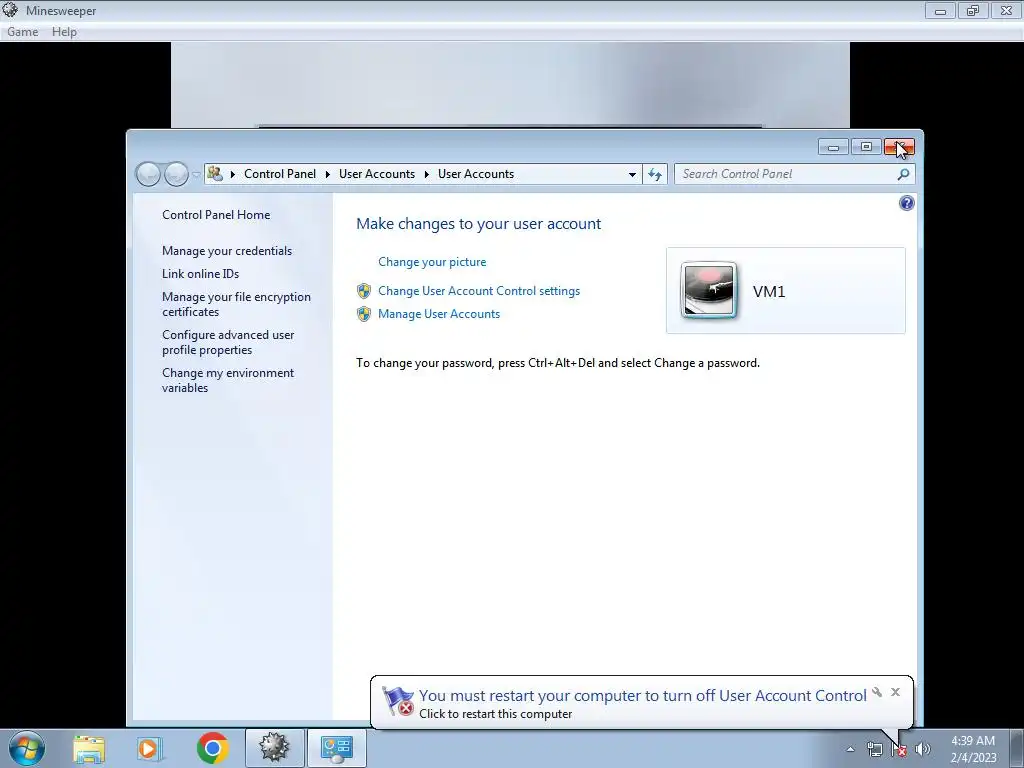Click the User Accounts icon in address bar

point(215,174)
